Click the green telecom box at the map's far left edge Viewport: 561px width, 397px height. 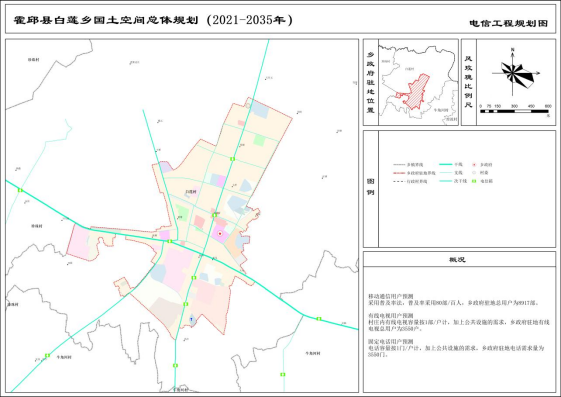click(20, 190)
